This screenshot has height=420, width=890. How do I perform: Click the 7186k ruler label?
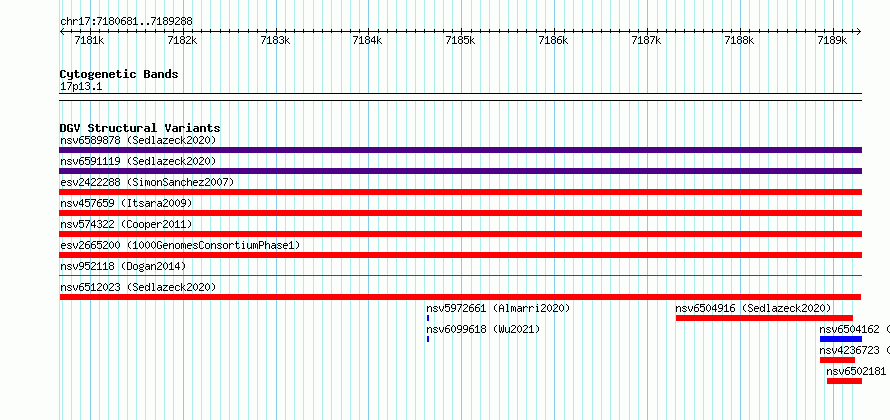(x=553, y=40)
